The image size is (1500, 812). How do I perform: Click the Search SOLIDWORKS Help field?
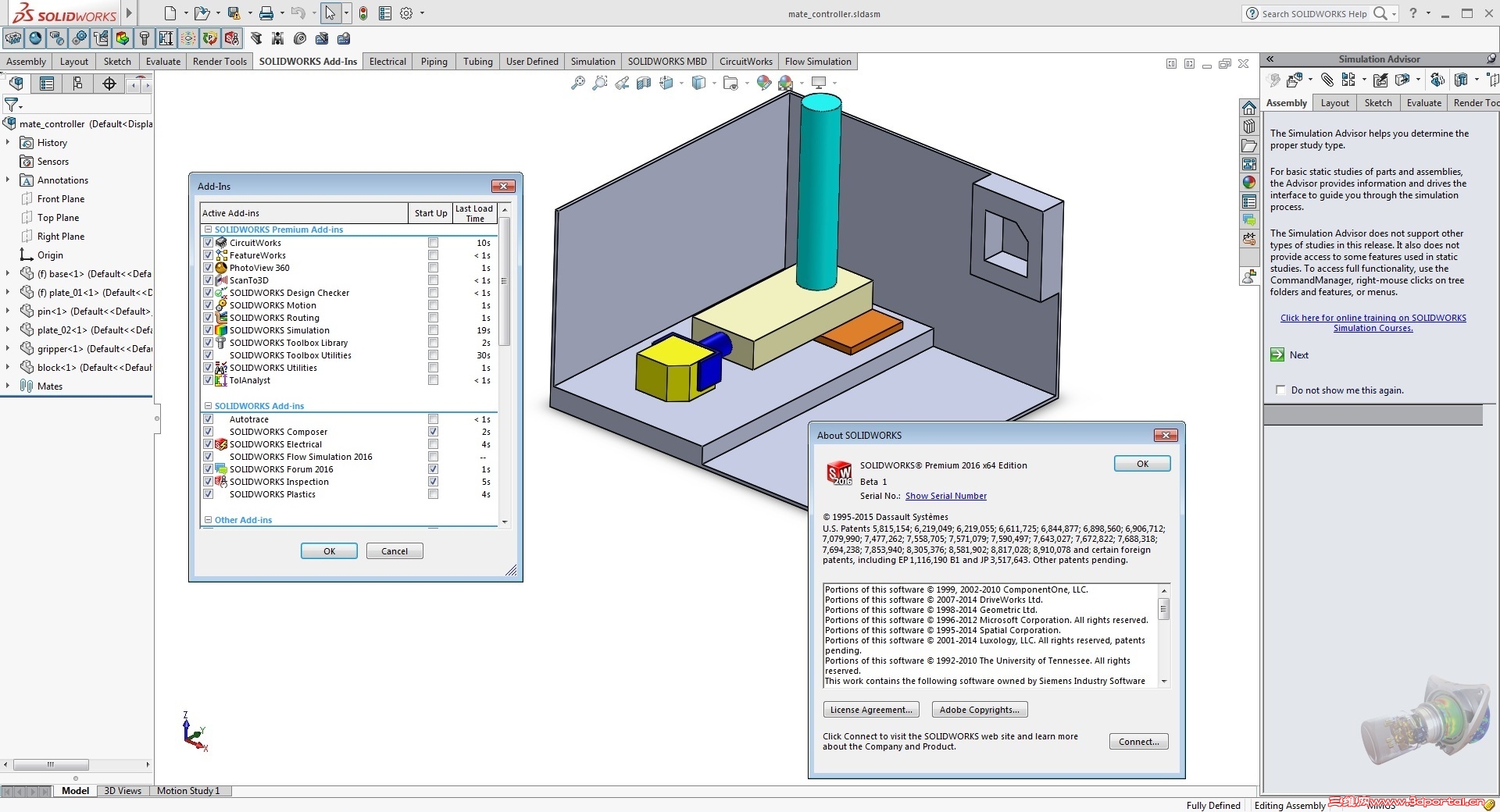[1316, 14]
